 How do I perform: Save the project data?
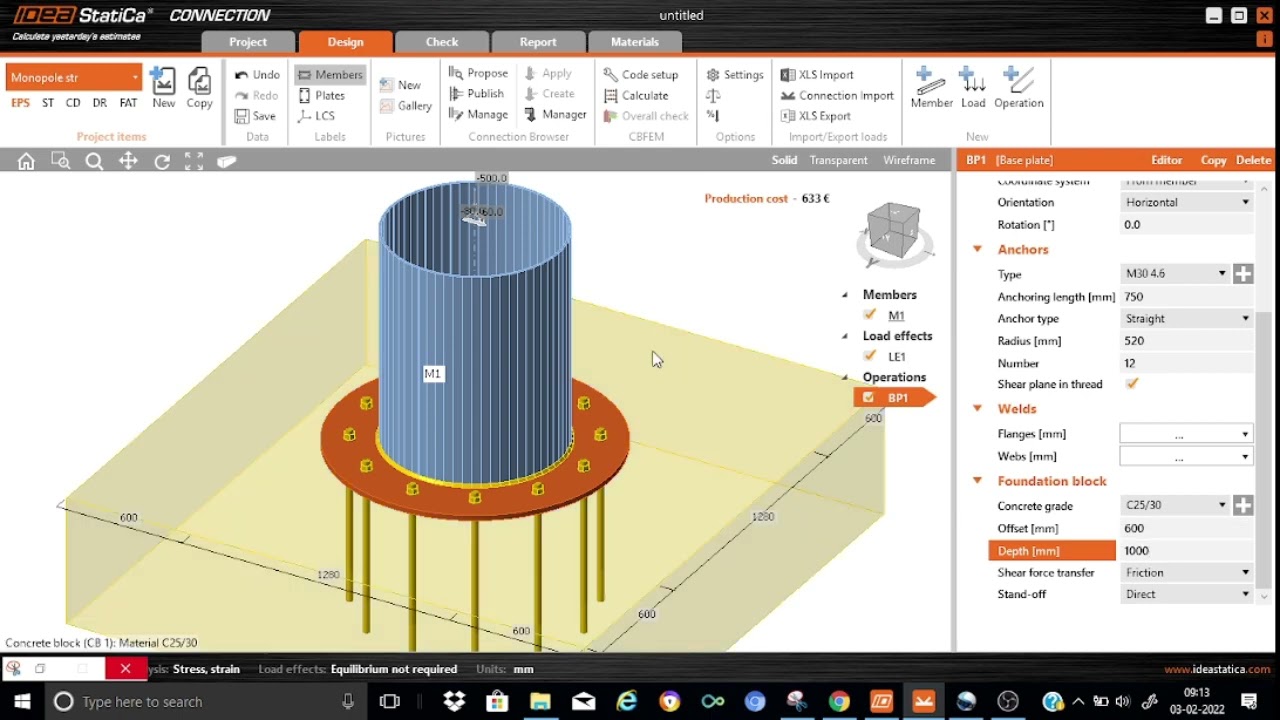pos(255,116)
